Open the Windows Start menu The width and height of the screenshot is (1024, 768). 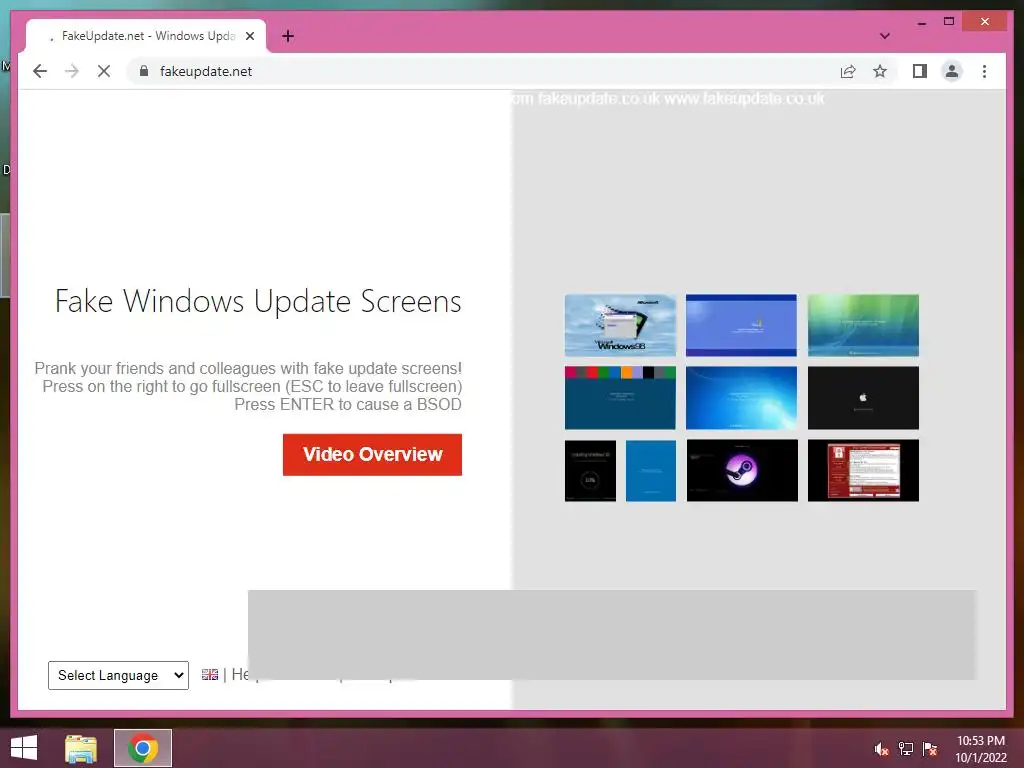(x=24, y=748)
